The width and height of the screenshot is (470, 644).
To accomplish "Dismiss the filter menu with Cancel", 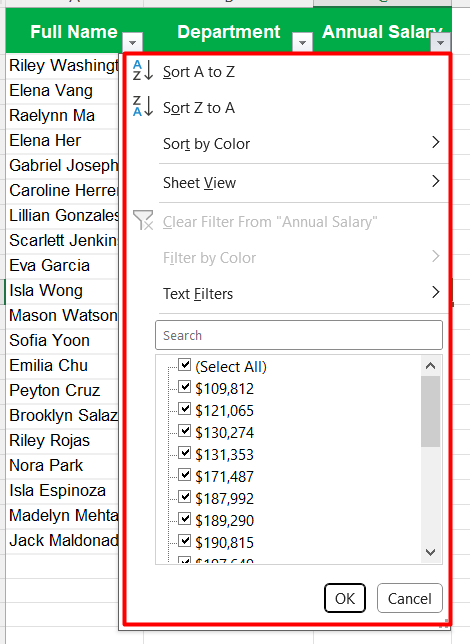I will point(410,598).
